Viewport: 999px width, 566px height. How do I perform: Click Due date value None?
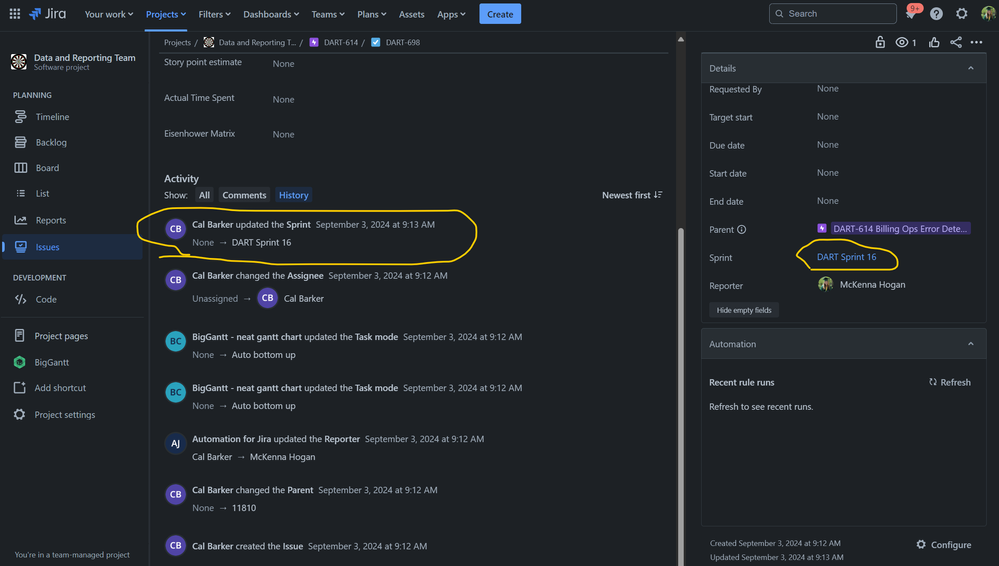tap(828, 145)
